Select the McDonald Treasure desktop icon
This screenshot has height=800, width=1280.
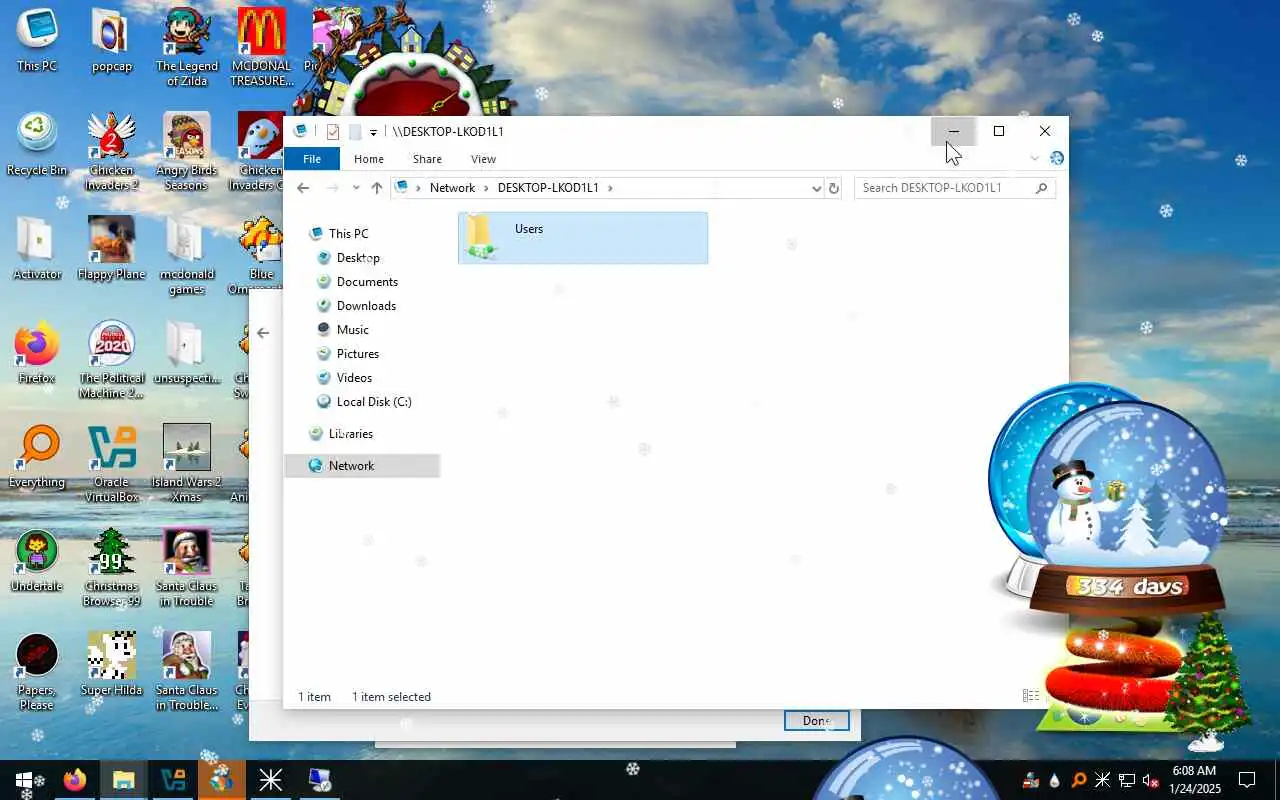261,47
